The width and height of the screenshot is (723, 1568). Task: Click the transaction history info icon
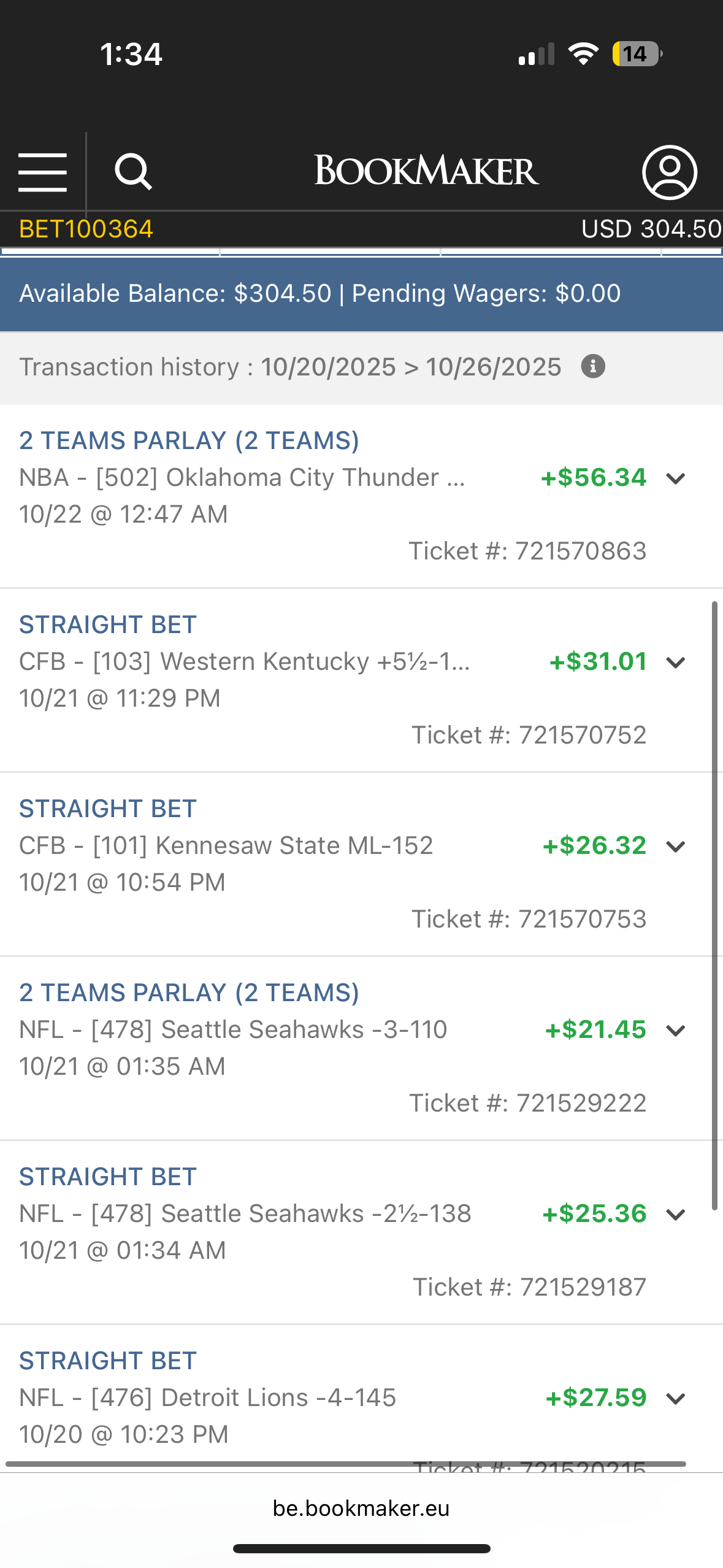pyautogui.click(x=593, y=367)
